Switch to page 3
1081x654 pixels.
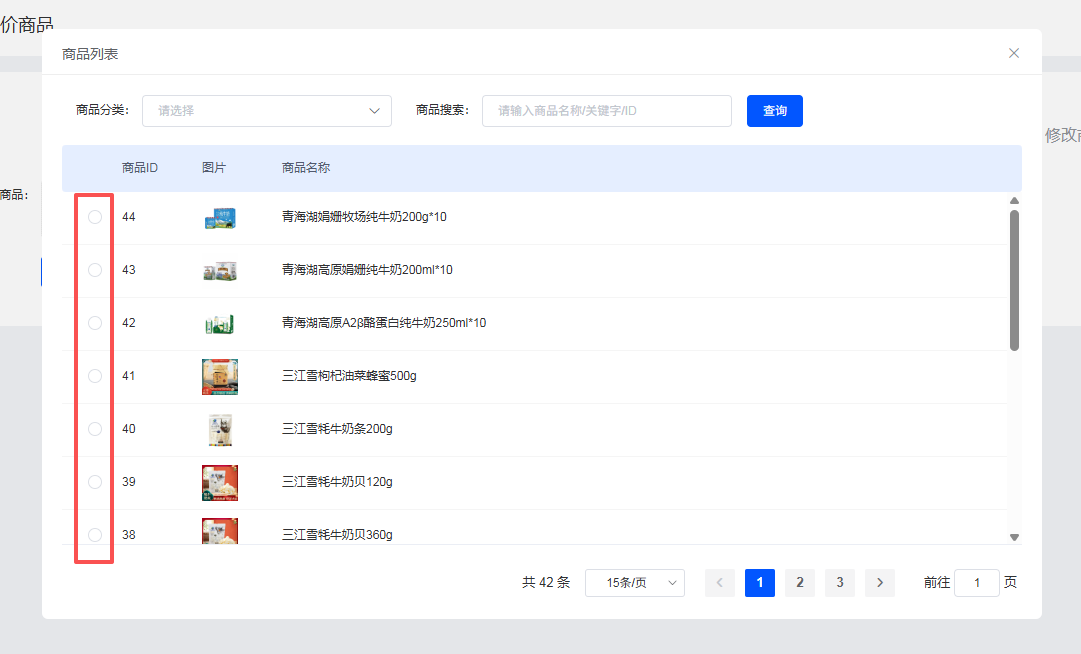coord(840,582)
